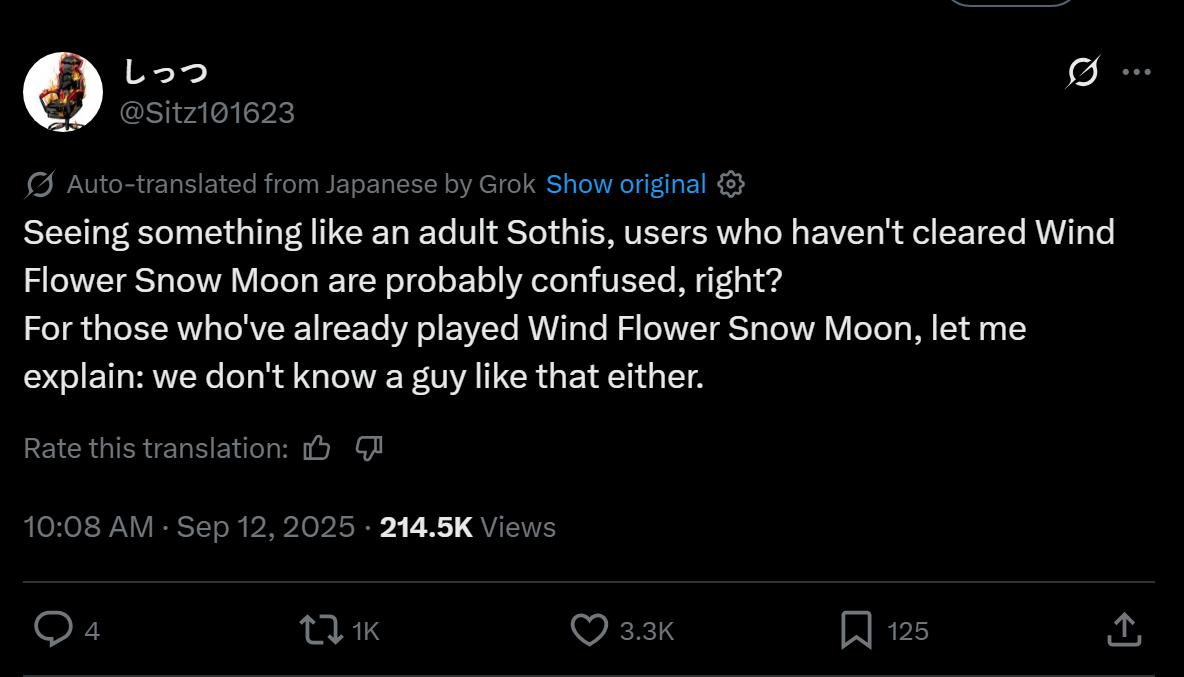Image resolution: width=1184 pixels, height=677 pixels.
Task: Open translation settings gear icon
Action: [x=732, y=184]
